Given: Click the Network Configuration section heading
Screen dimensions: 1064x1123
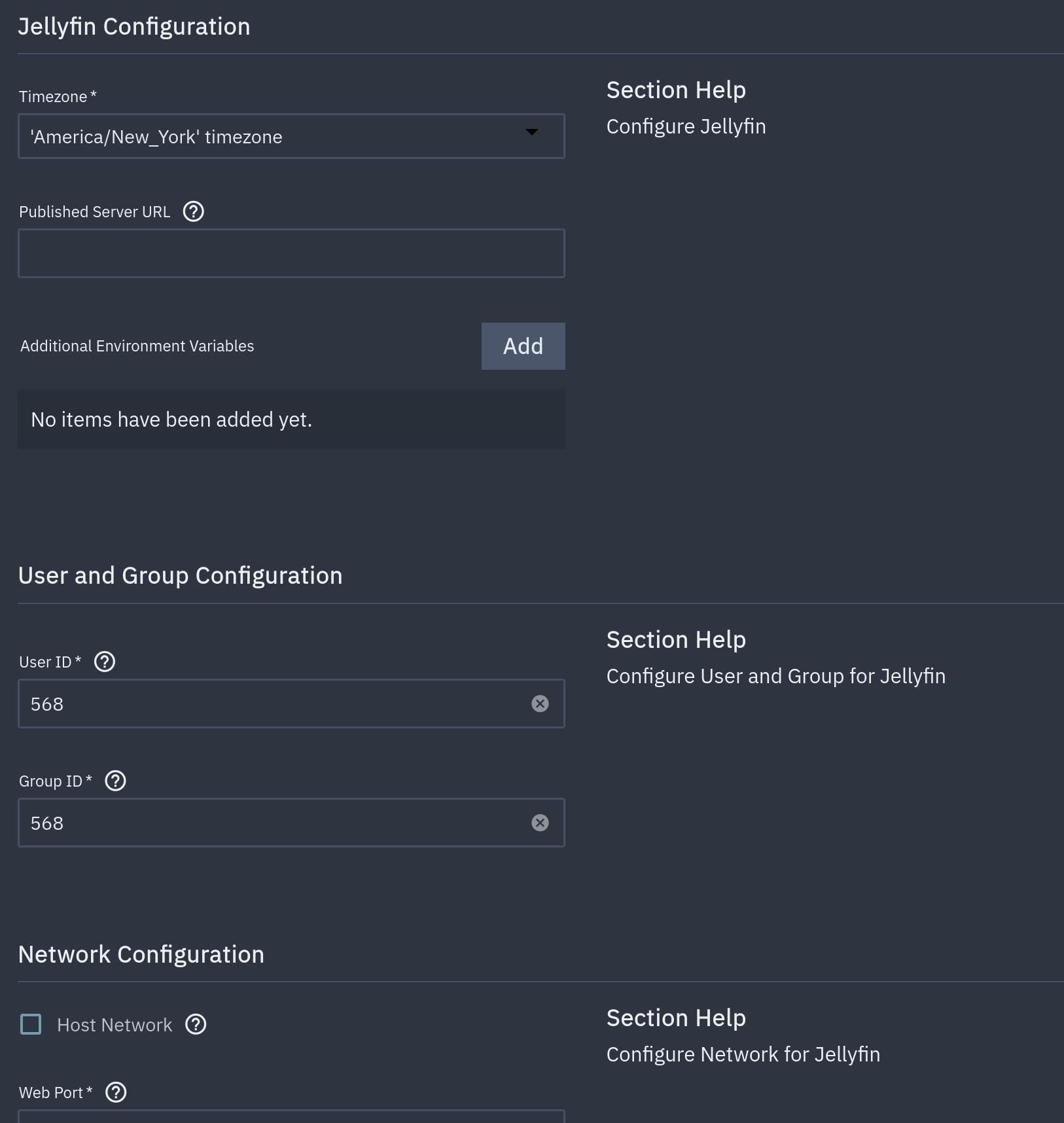Looking at the screenshot, I should click(x=141, y=955).
